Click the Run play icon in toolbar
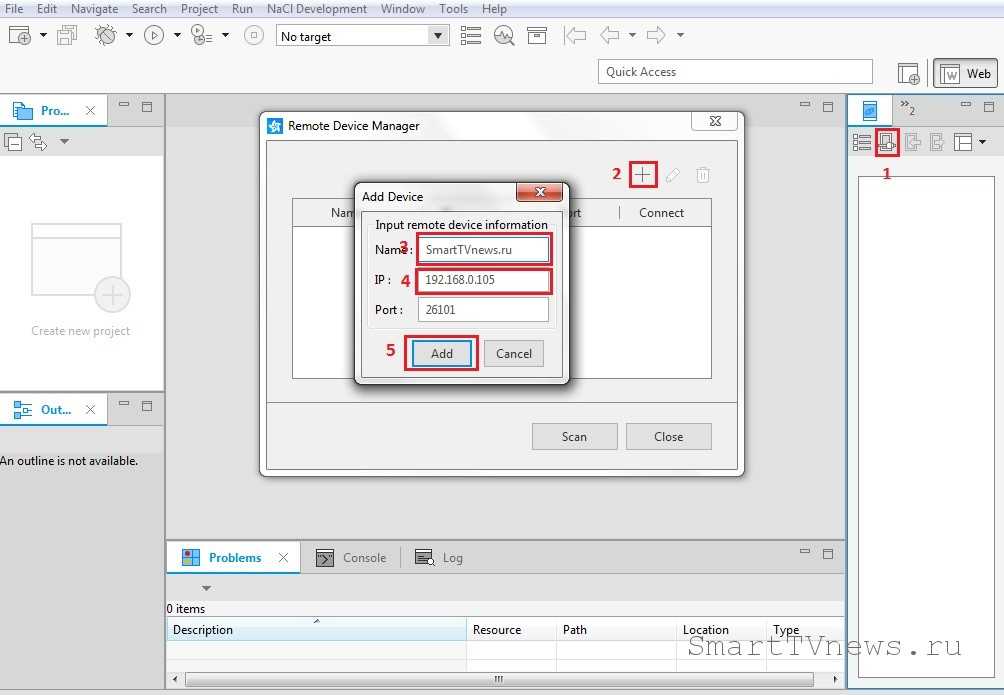The height and width of the screenshot is (695, 1004). [154, 36]
